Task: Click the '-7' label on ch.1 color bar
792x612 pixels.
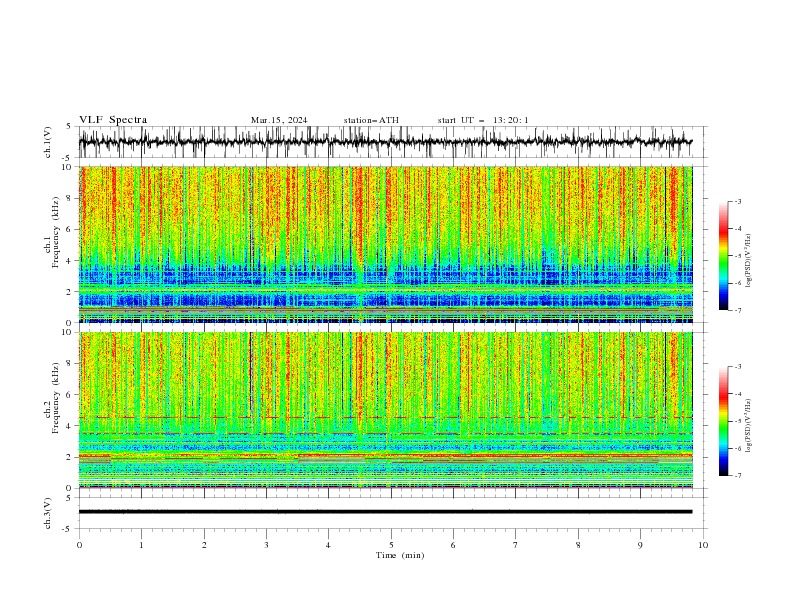Action: (738, 310)
